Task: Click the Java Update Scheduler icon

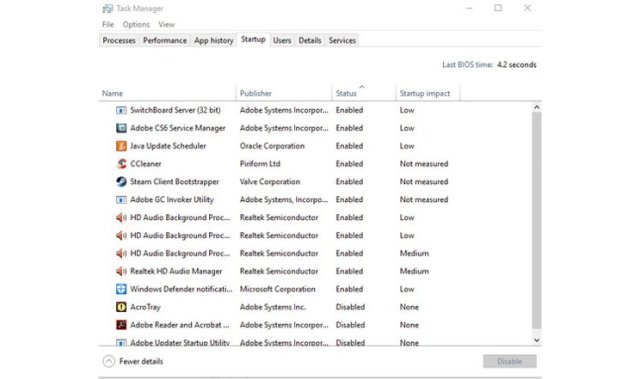Action: pos(121,146)
